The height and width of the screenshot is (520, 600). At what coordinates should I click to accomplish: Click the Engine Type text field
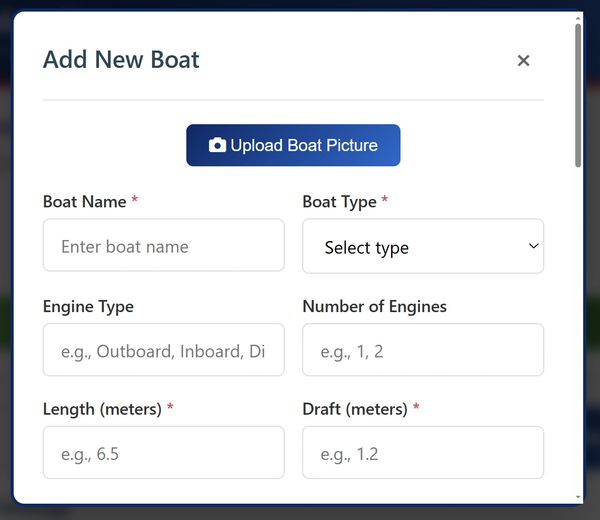pyautogui.click(x=163, y=351)
